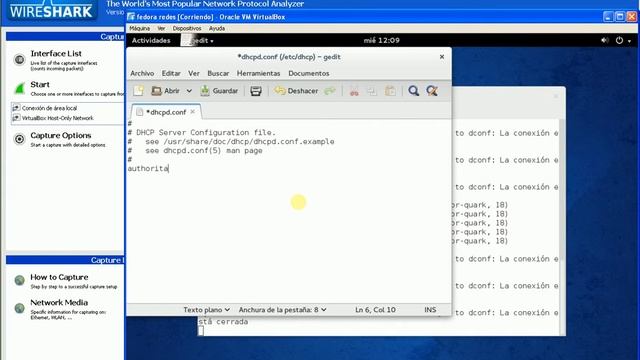Save the file with Guardar

point(219,91)
